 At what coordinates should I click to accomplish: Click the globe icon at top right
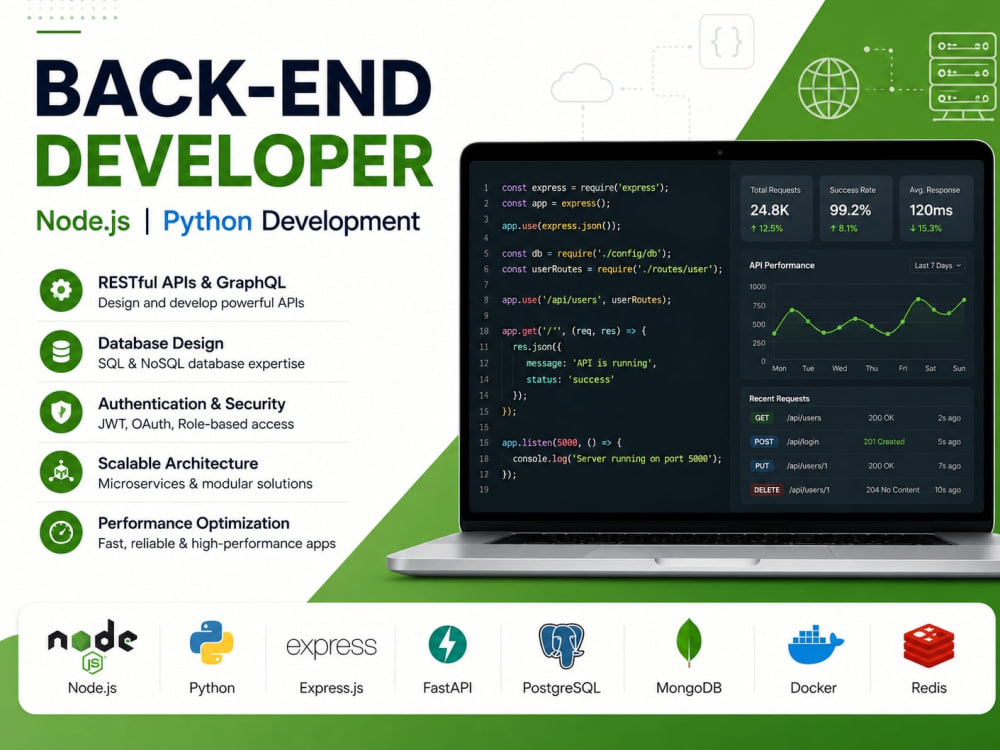tap(828, 88)
